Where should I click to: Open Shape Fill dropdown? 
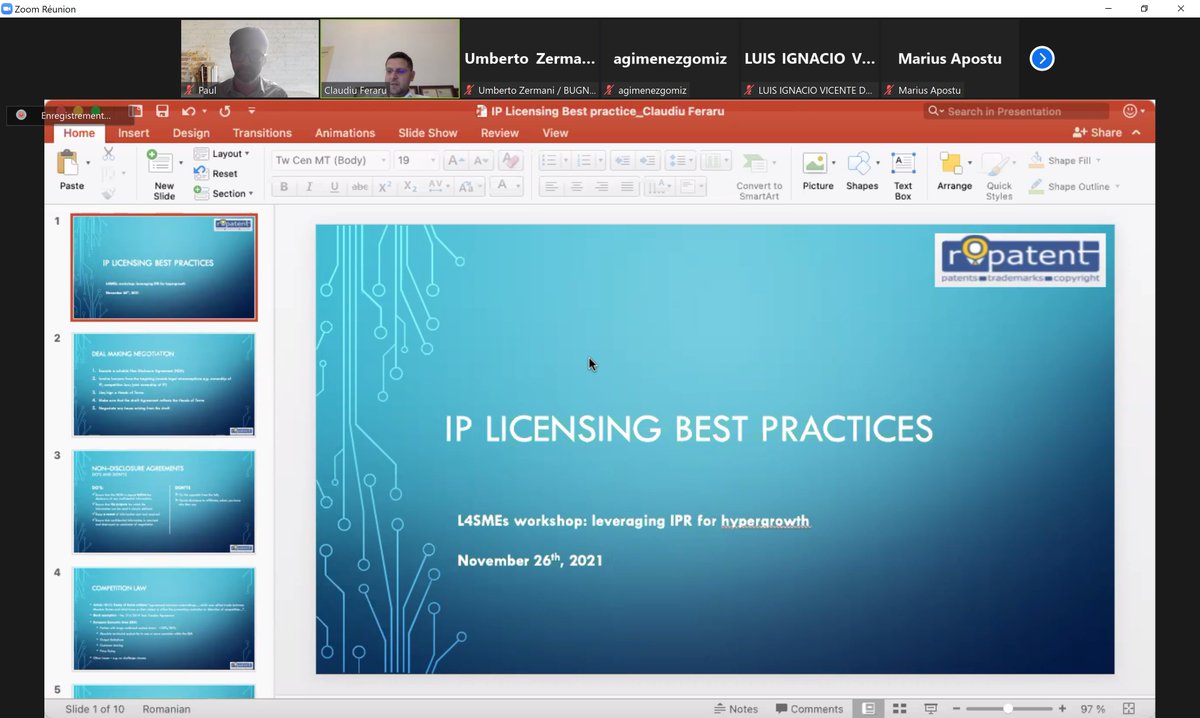click(x=1097, y=160)
